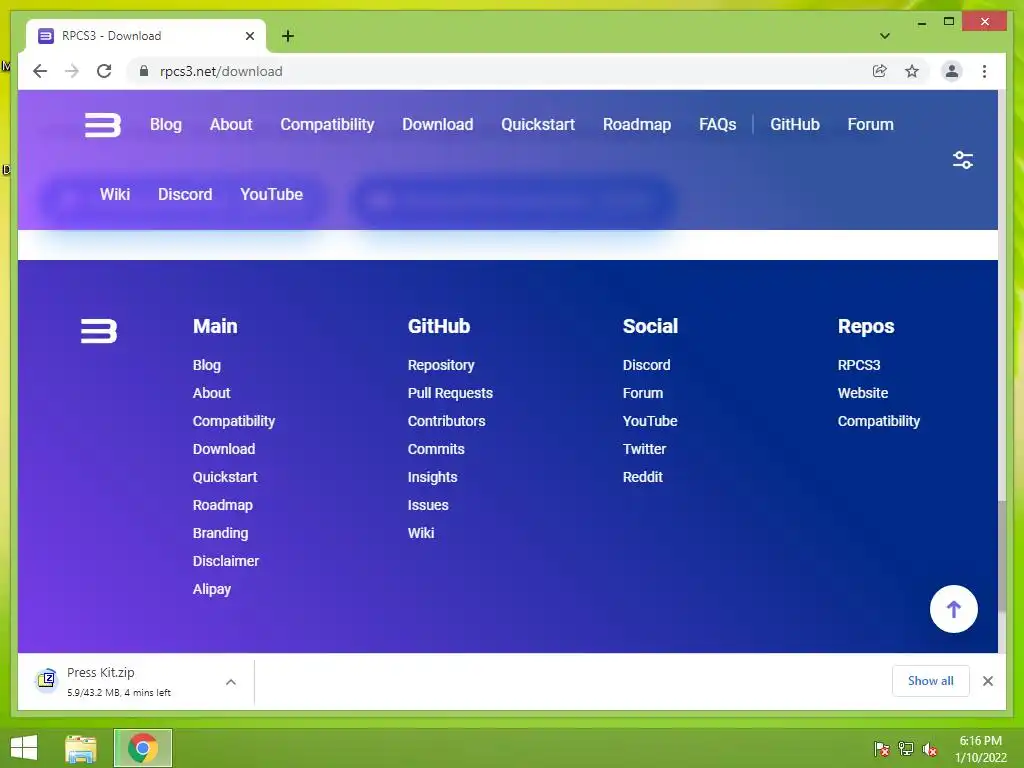Open Reddit link under Social

point(643,477)
